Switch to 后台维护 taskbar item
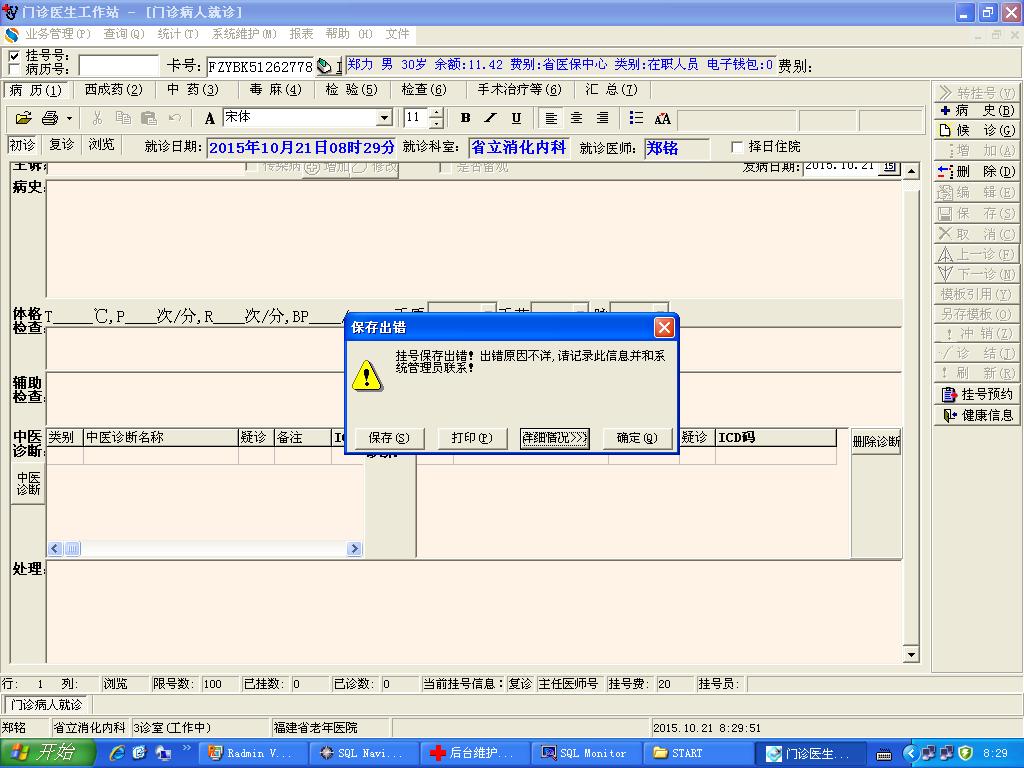 coord(473,753)
